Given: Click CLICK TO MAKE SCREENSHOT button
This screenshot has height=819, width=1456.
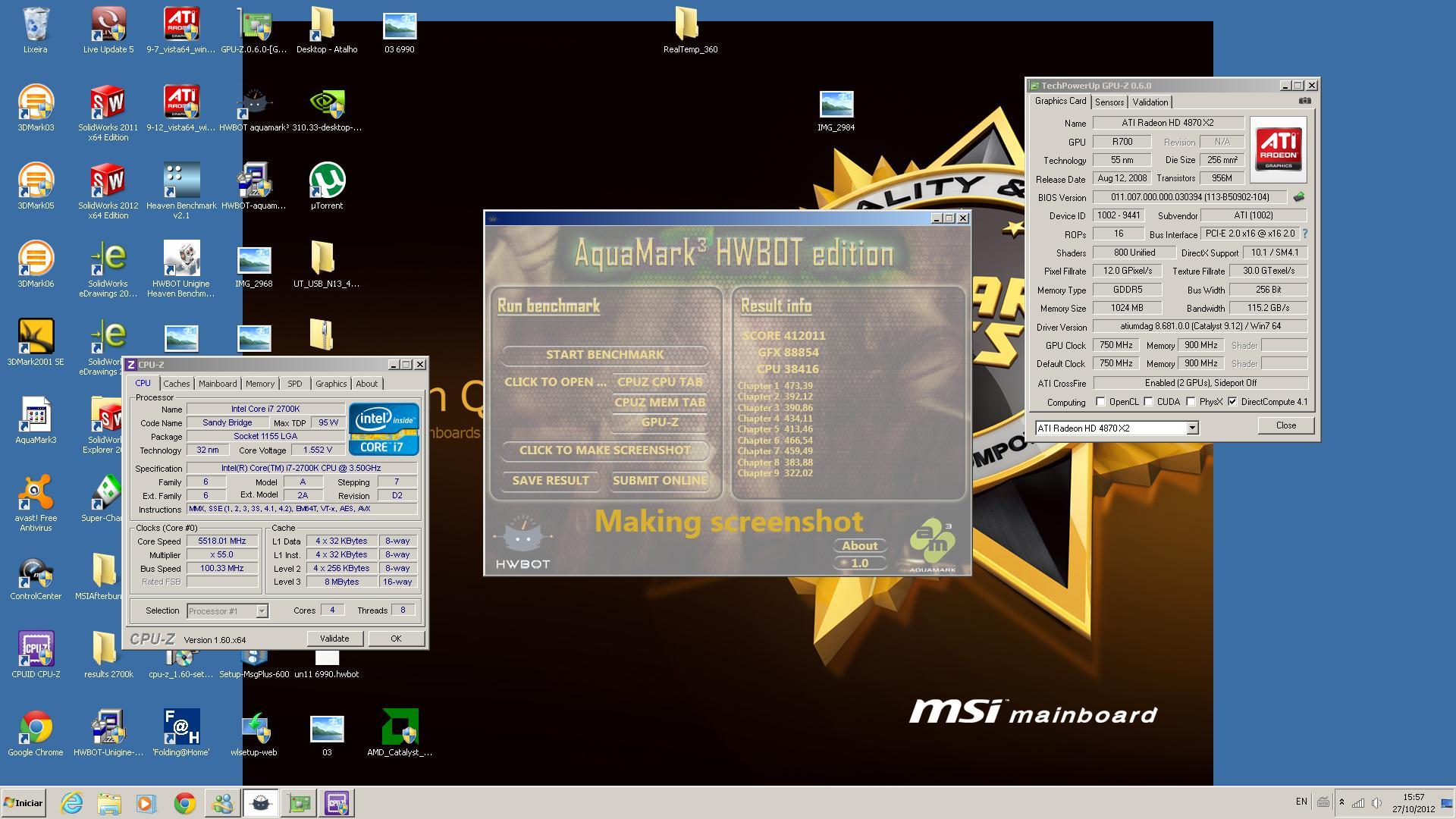Looking at the screenshot, I should [604, 450].
